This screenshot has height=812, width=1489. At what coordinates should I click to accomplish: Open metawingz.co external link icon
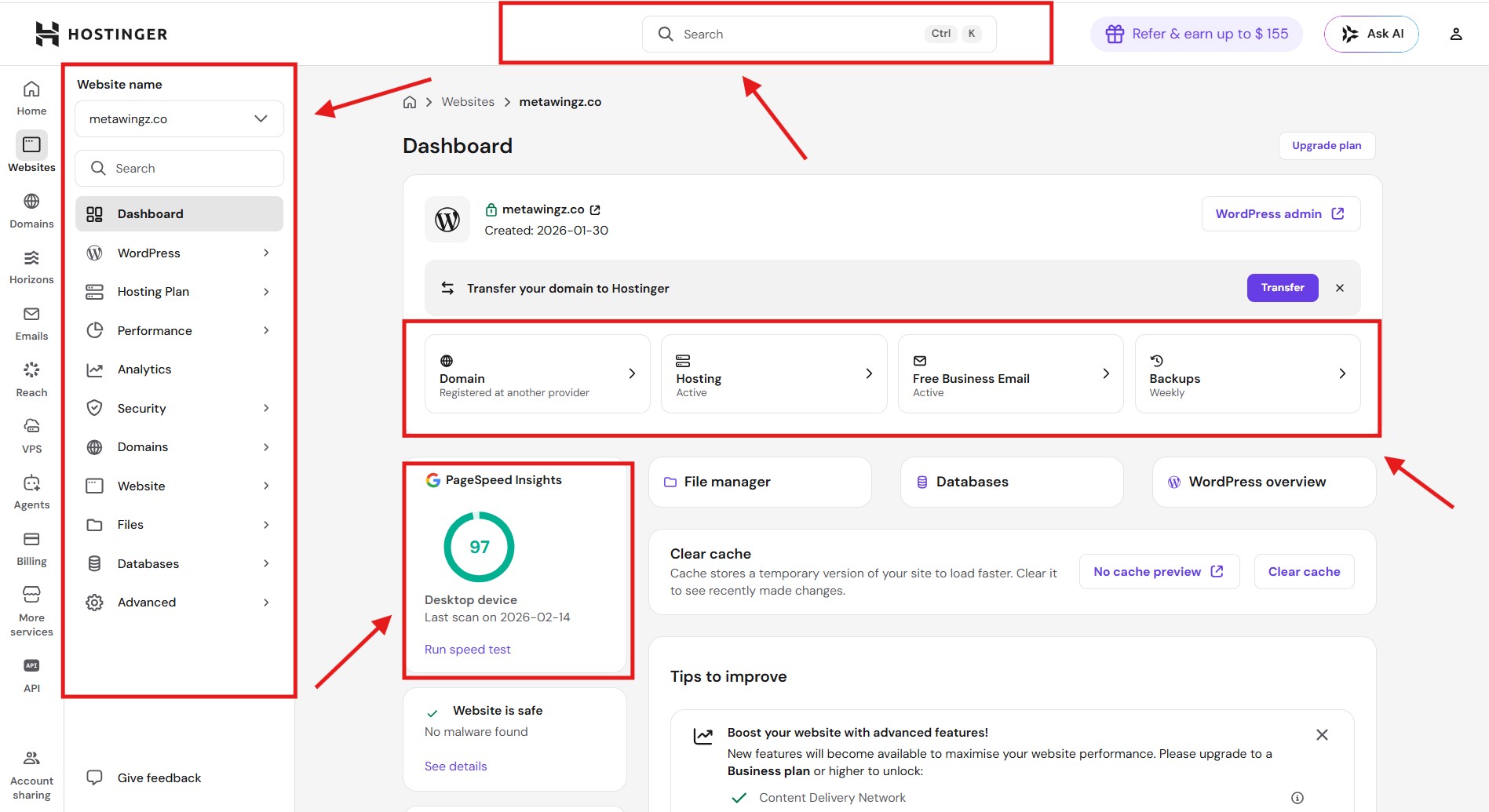[595, 209]
